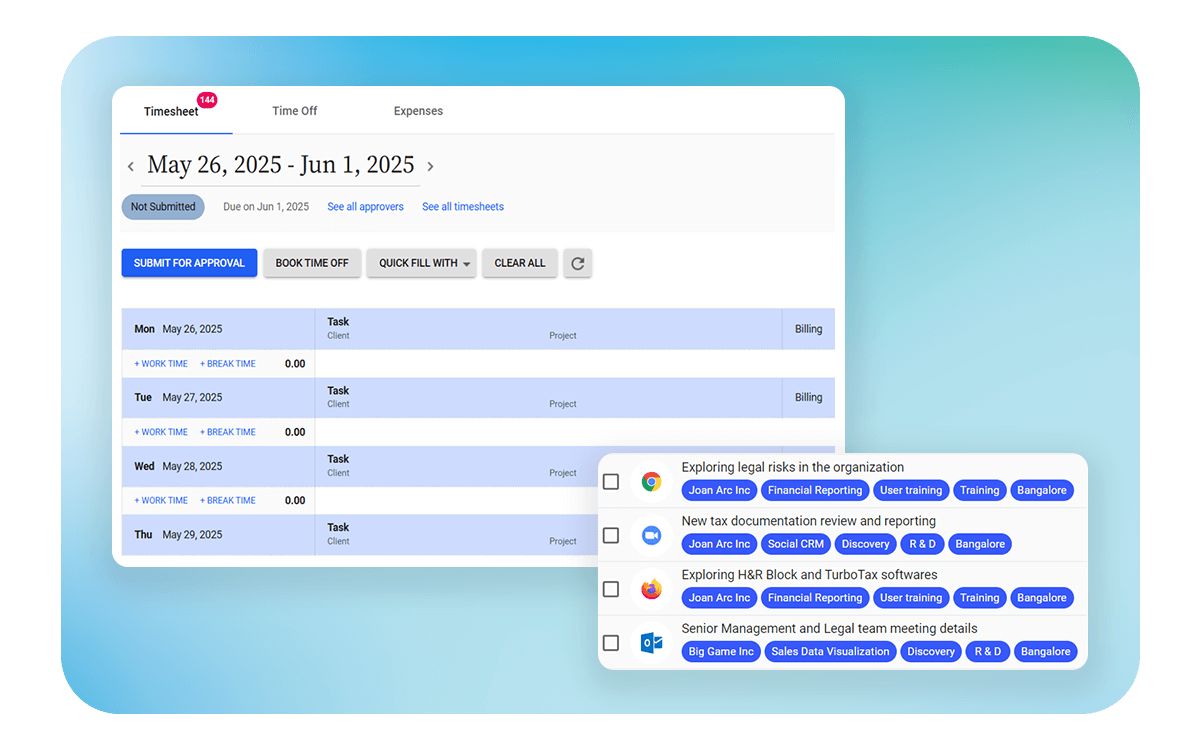Viewport: 1200px width, 750px height.
Task: Click the Billing header for Monday
Action: (x=809, y=329)
